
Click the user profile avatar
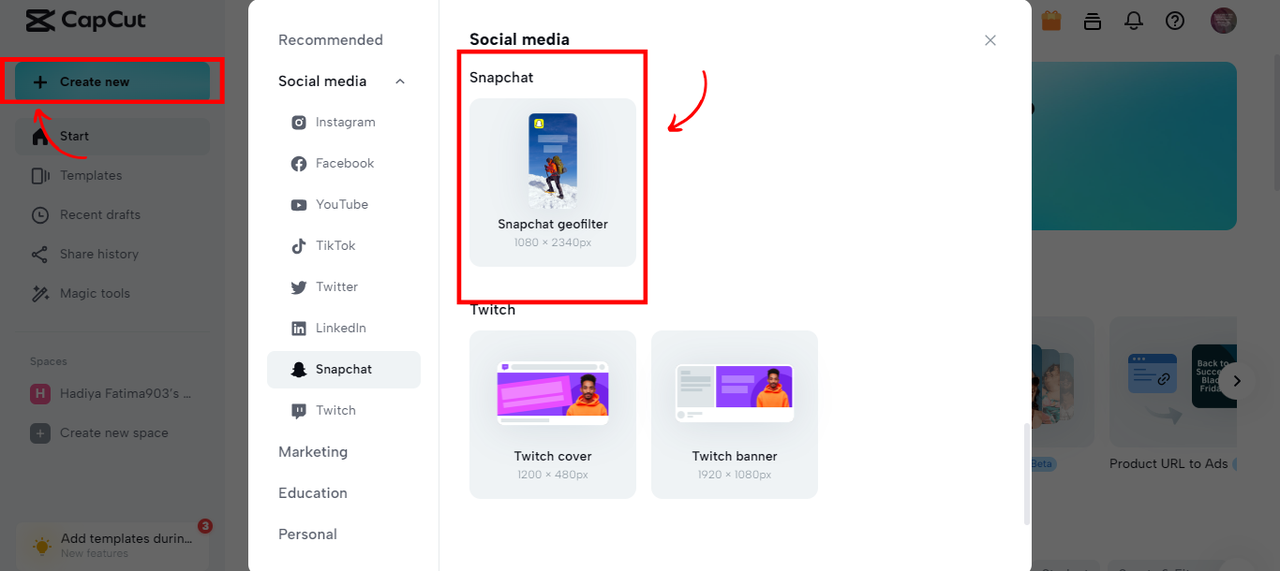click(1223, 20)
